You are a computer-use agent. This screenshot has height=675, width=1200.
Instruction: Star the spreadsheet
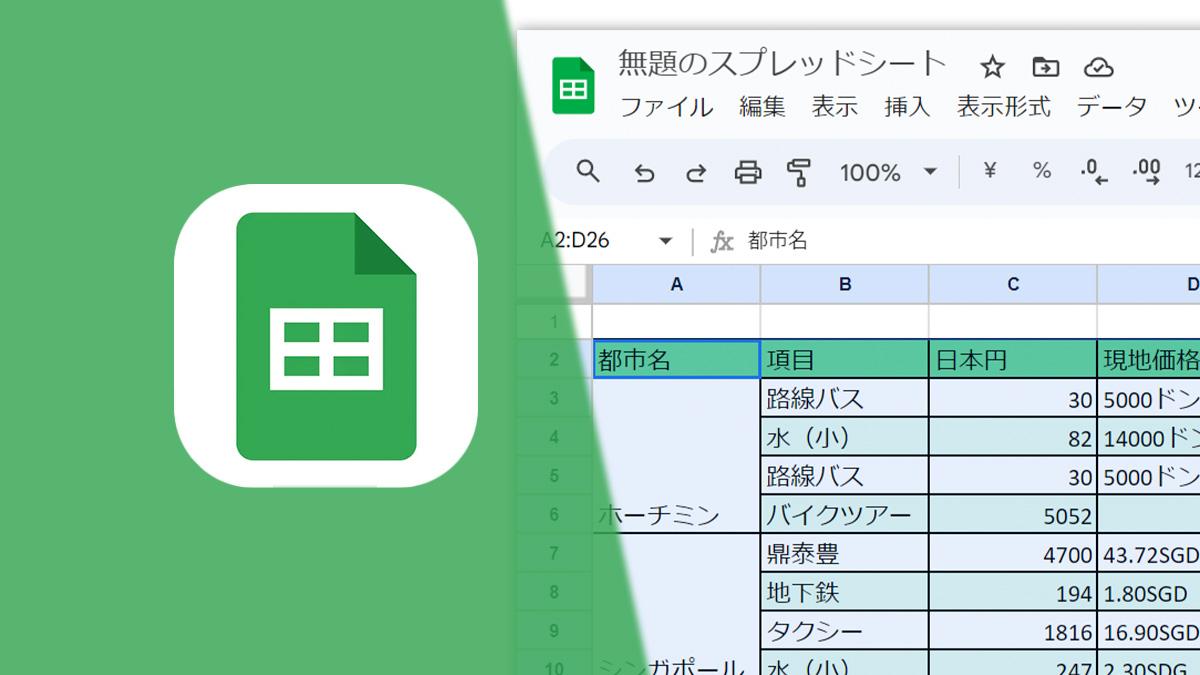(992, 67)
